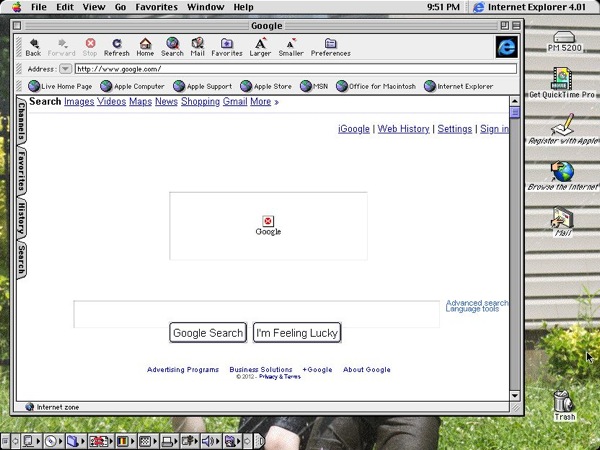The width and height of the screenshot is (600, 450).
Task: Open the Channels explorer bar tab
Action: tap(21, 122)
